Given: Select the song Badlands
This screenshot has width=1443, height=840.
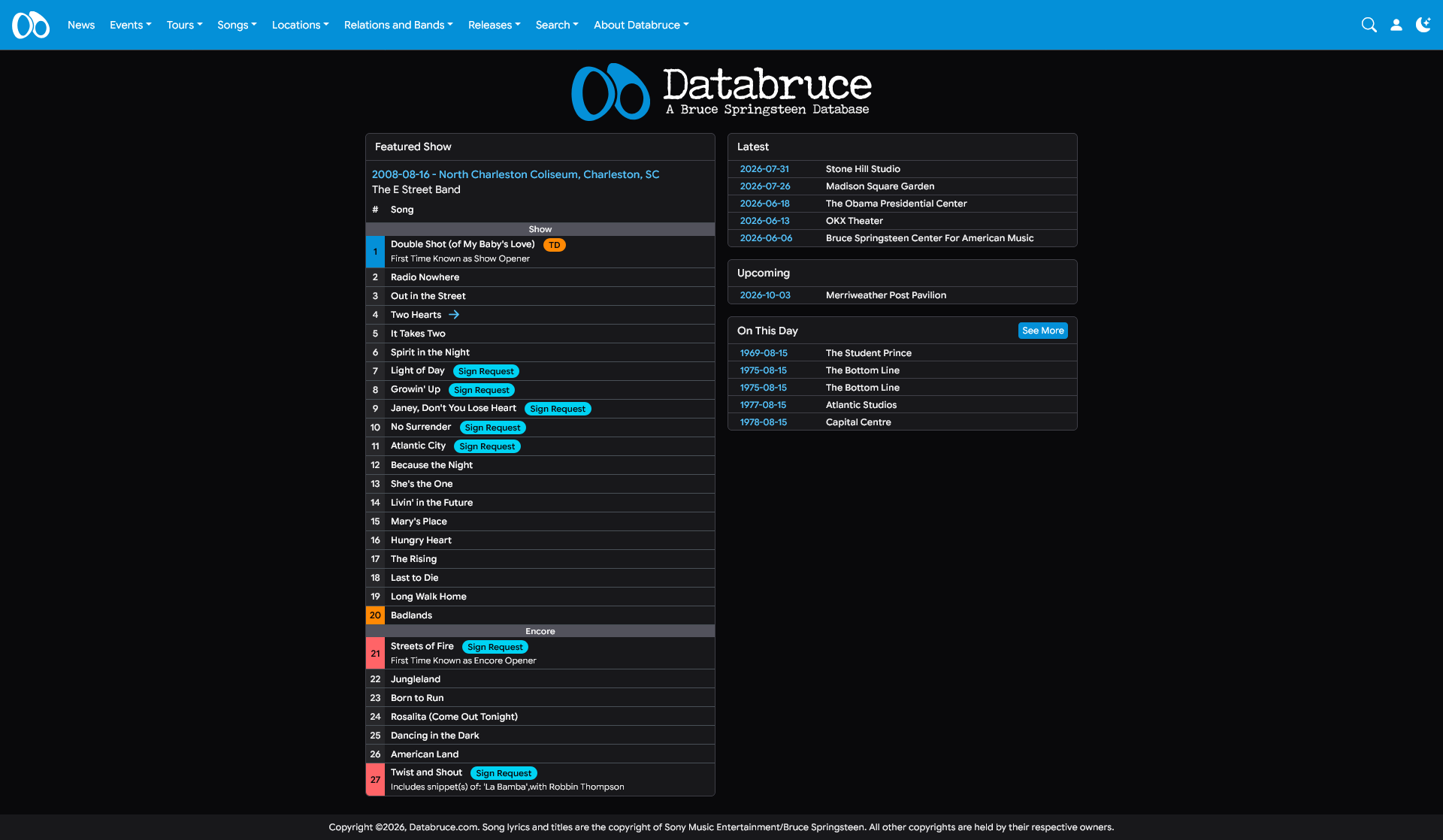Looking at the screenshot, I should (x=411, y=615).
